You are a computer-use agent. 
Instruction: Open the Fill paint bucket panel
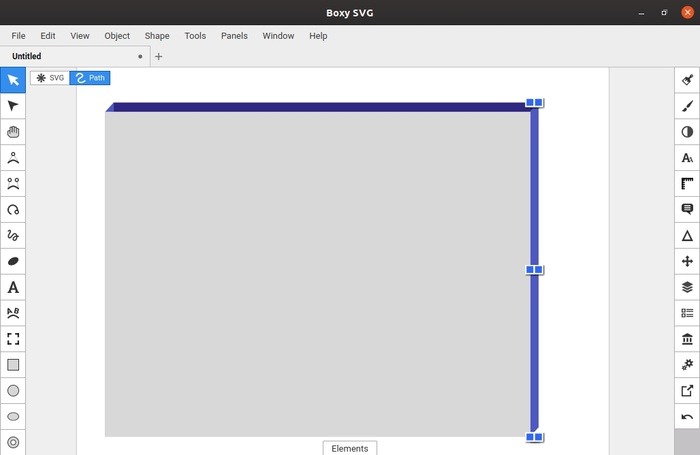[x=687, y=80]
